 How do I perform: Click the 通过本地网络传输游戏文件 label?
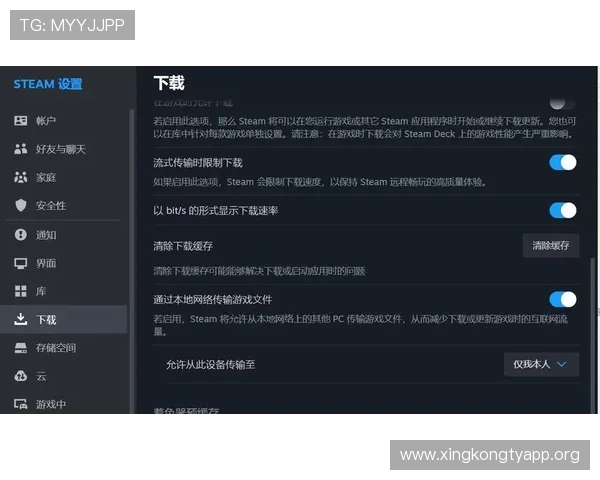pyautogui.click(x=213, y=300)
